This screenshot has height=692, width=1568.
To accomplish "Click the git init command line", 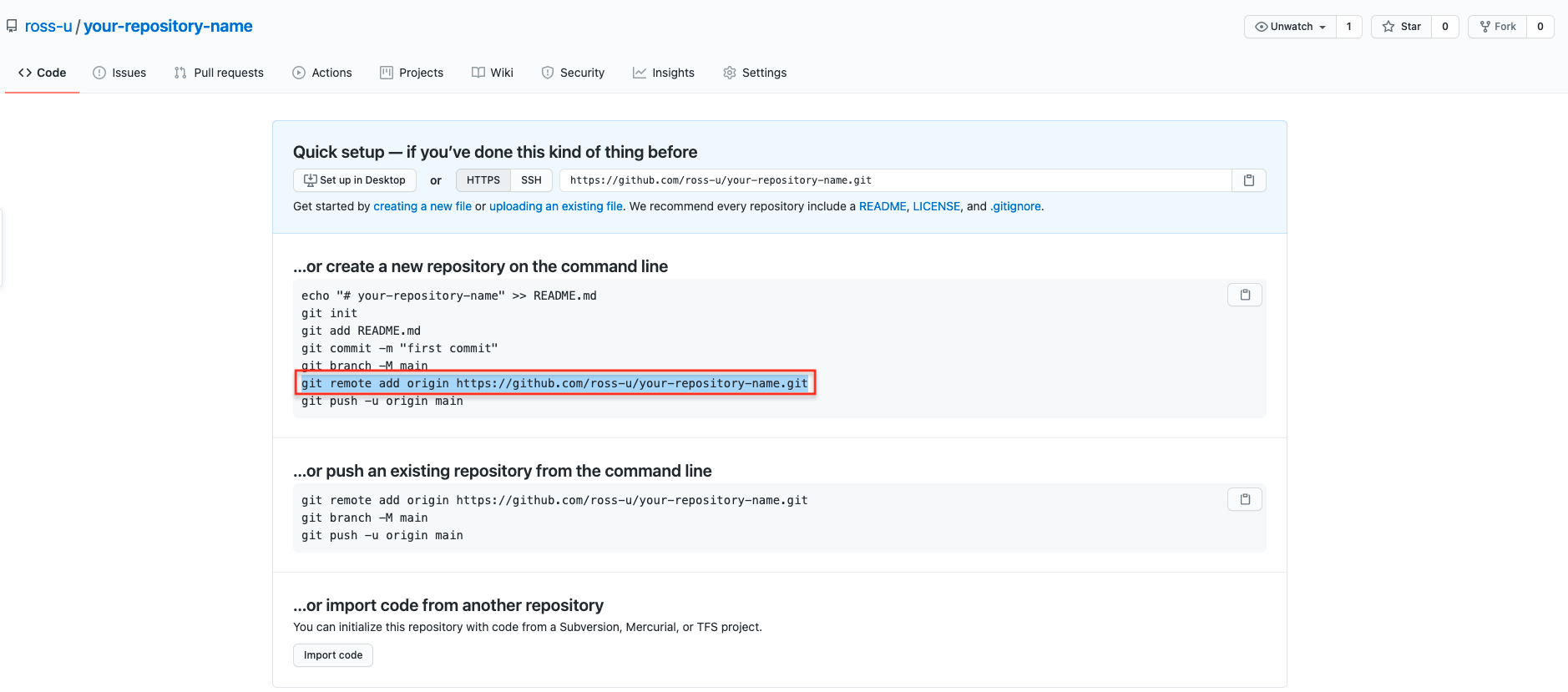I will [x=330, y=313].
